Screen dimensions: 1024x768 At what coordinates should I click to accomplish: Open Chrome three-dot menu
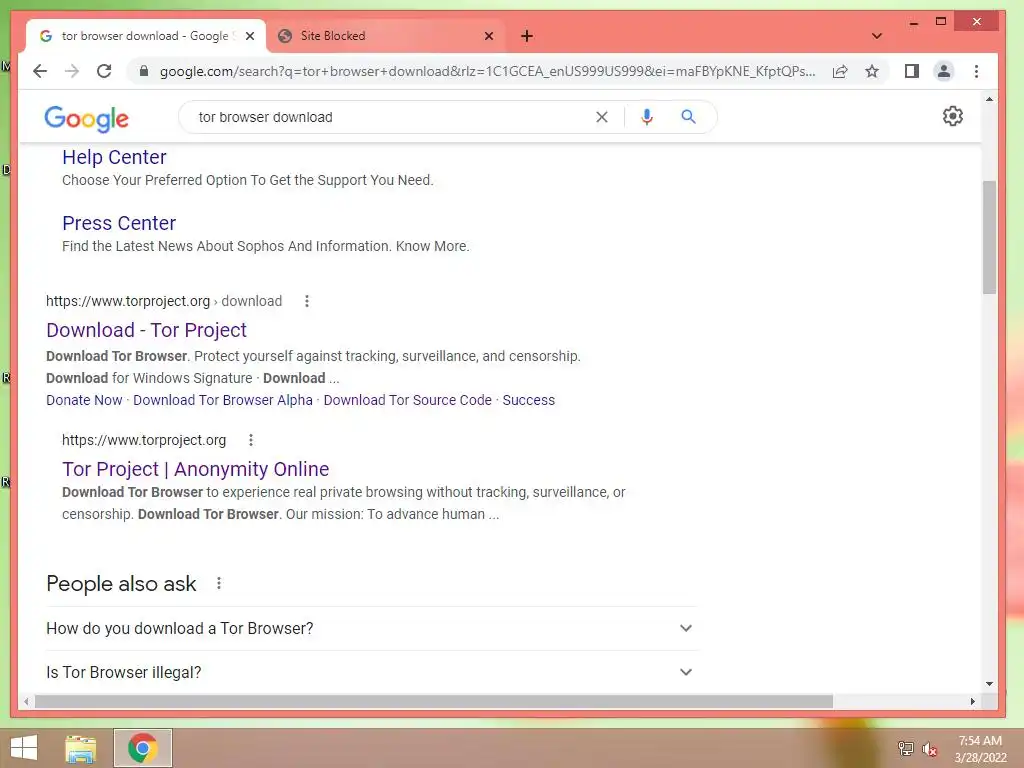click(x=976, y=71)
